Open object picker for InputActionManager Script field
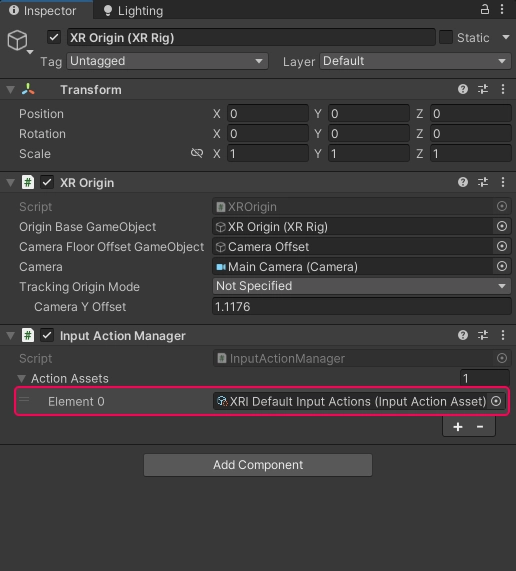Viewport: 516px width, 571px height. (x=502, y=358)
